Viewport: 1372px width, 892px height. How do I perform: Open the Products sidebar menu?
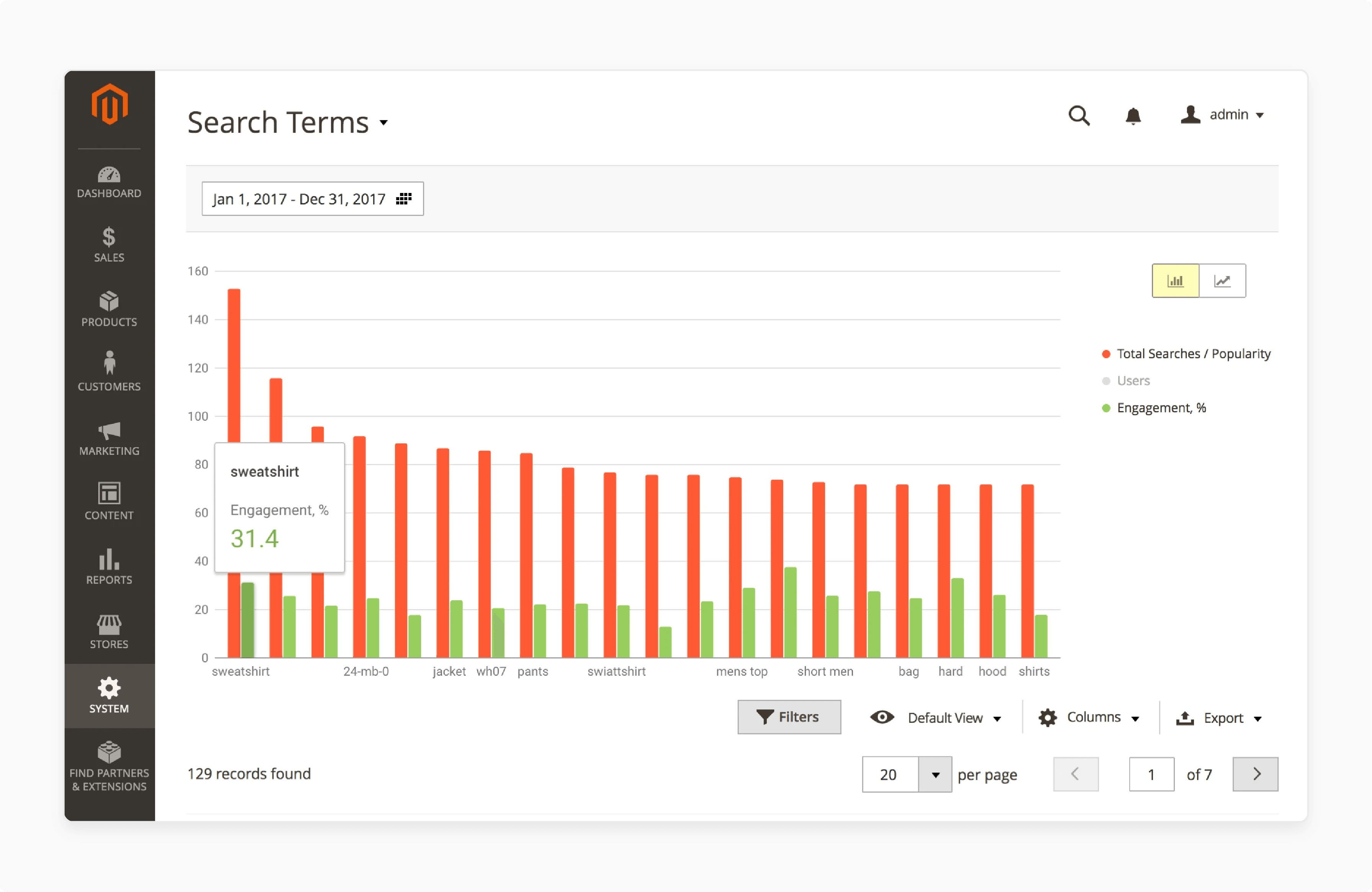(109, 310)
